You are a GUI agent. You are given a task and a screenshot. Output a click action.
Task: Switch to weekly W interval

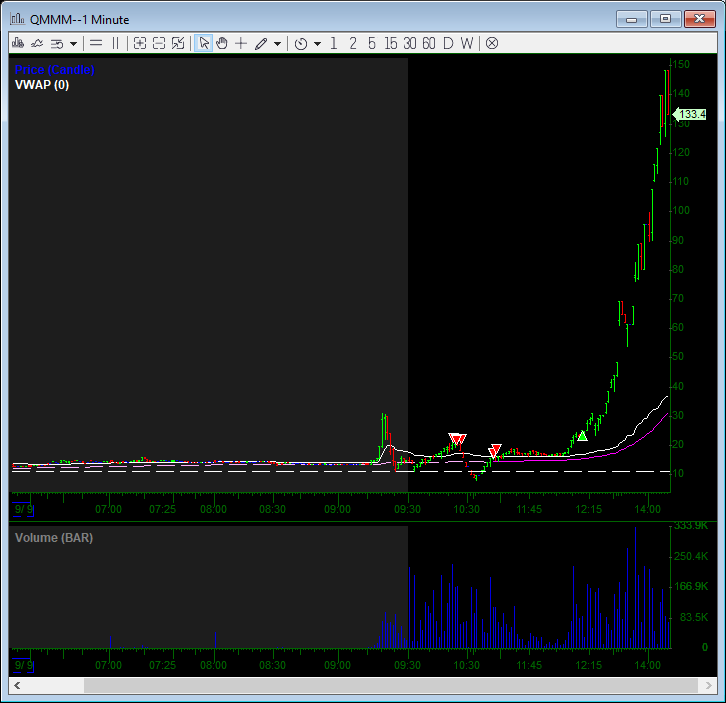pyautogui.click(x=467, y=44)
